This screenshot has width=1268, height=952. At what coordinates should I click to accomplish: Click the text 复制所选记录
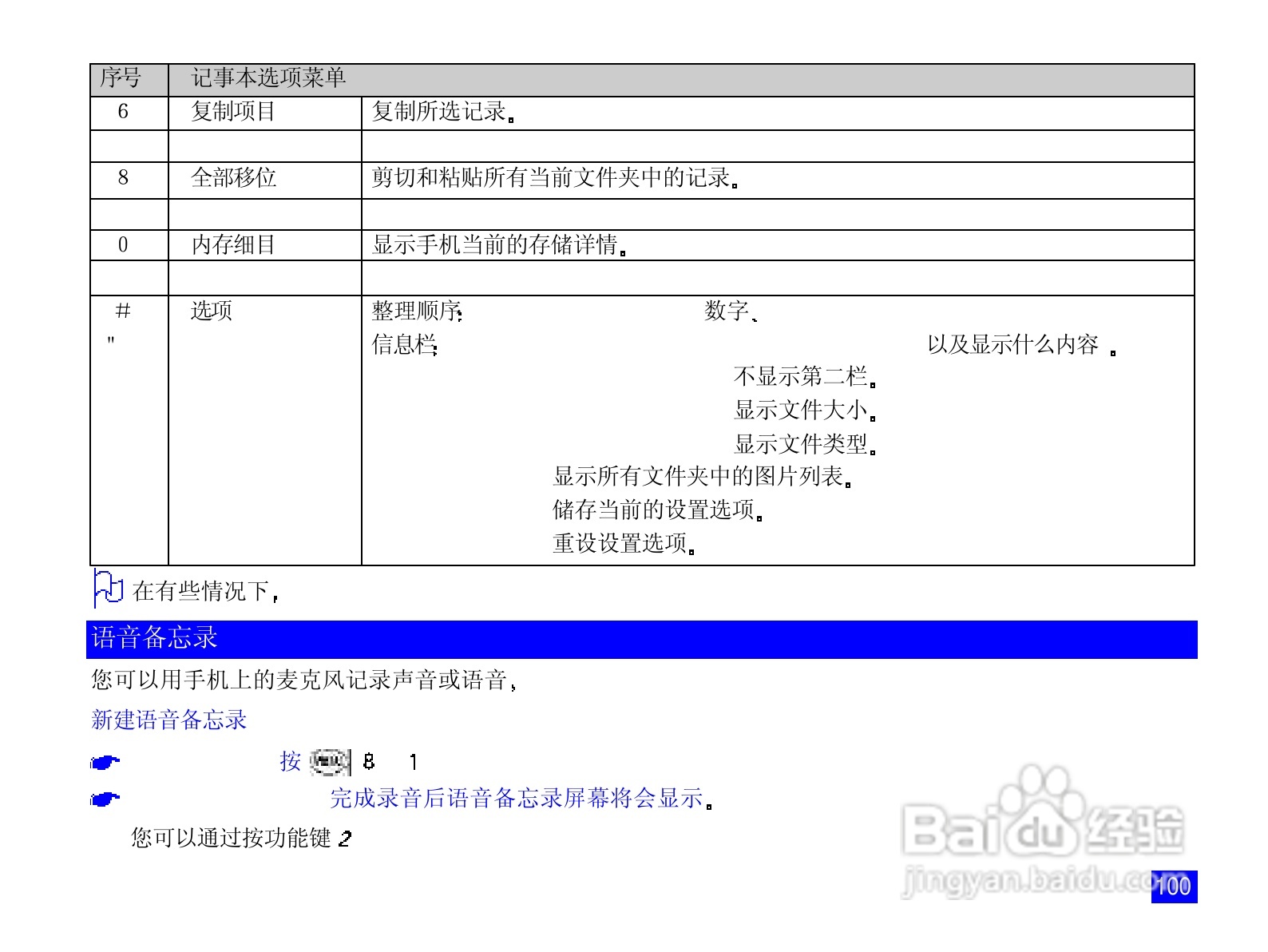point(443,112)
